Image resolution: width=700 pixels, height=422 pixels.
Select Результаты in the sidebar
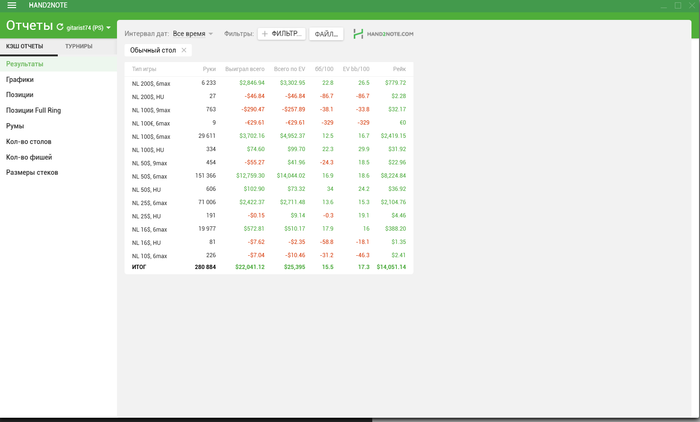tap(58, 64)
